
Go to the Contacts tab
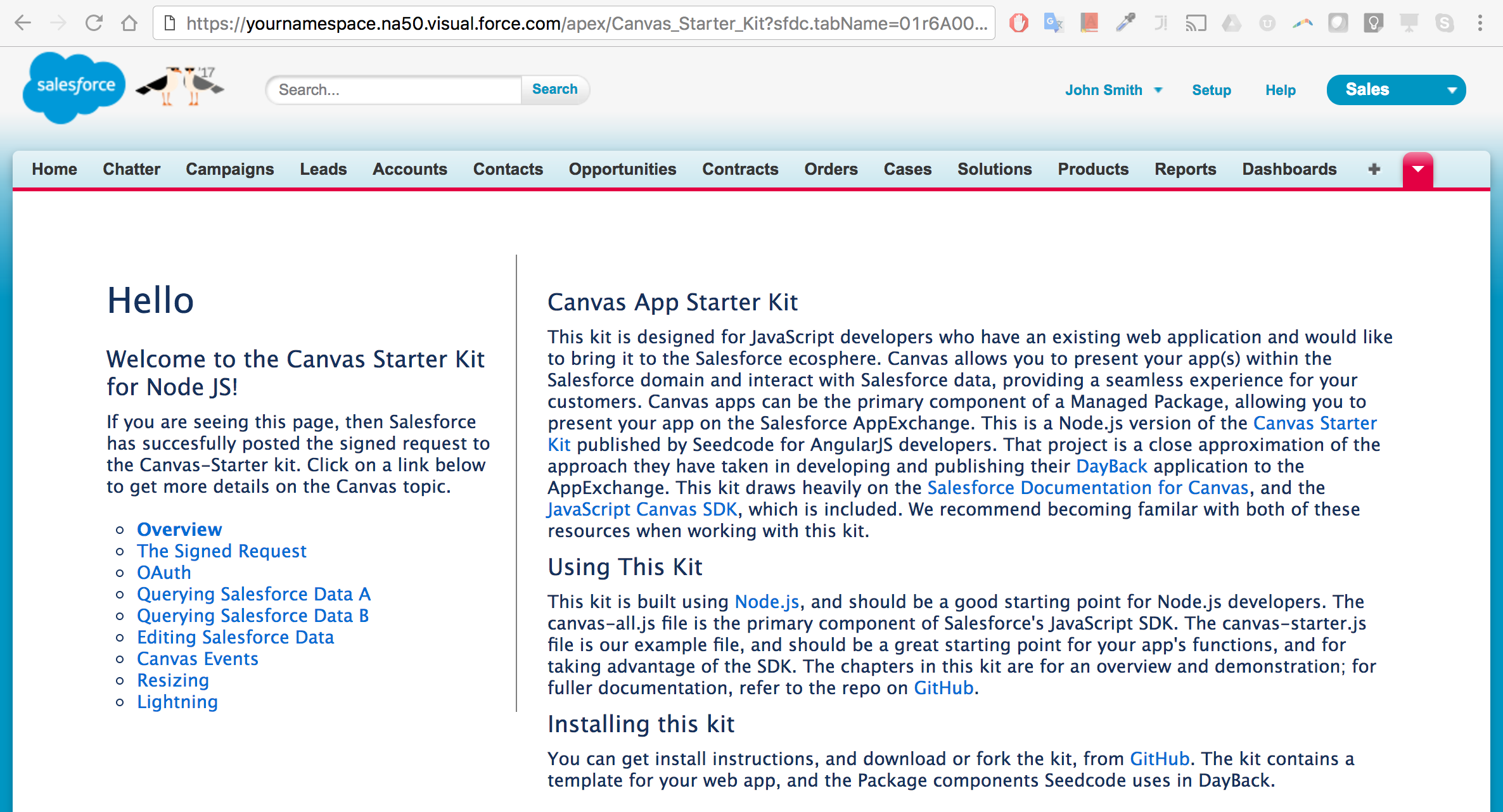508,169
